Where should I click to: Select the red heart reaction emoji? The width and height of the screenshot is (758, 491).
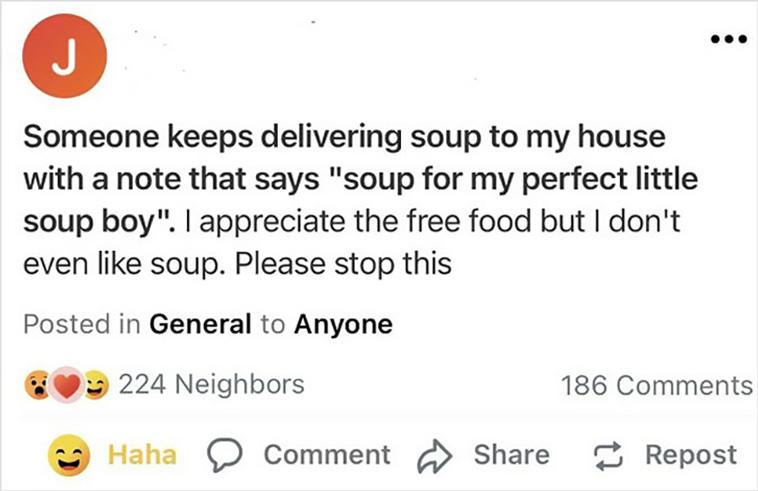[x=67, y=385]
